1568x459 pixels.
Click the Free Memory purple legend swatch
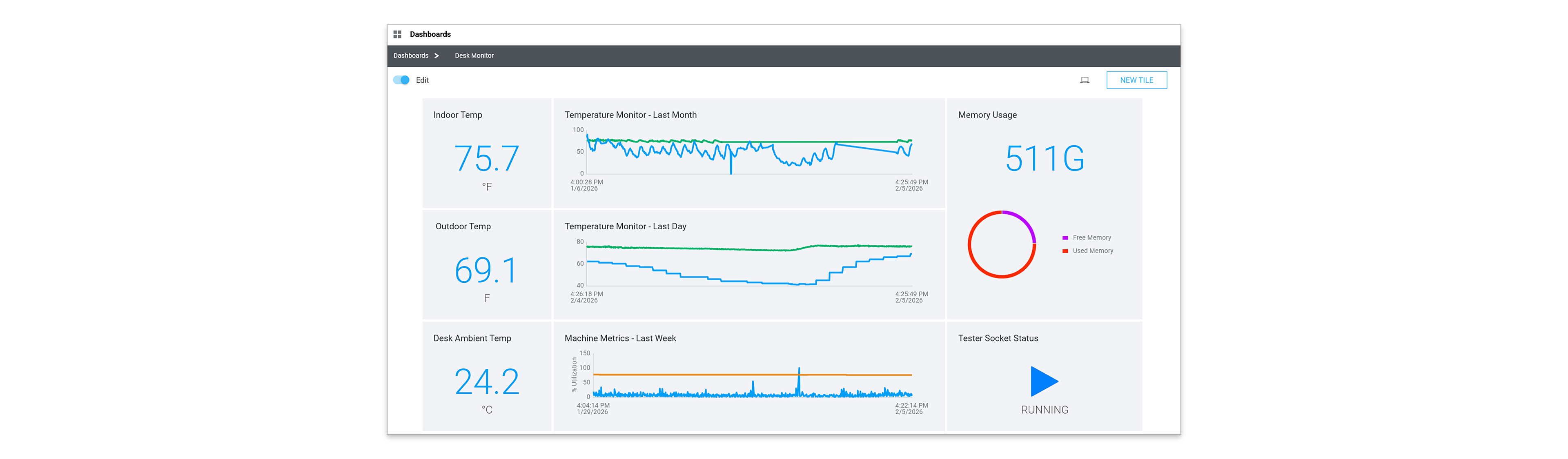[x=1065, y=238]
